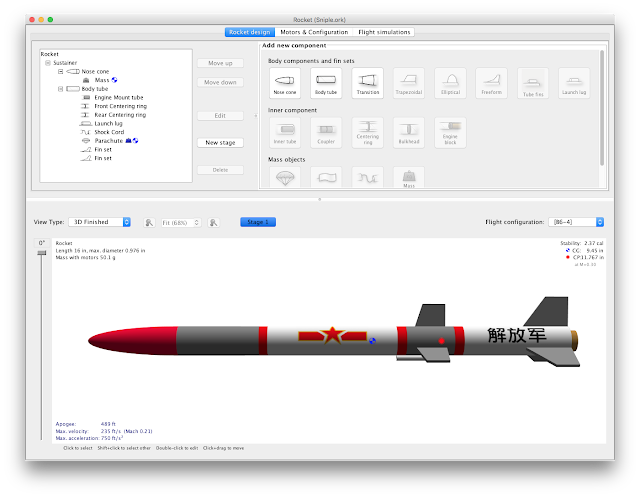This screenshot has width=640, height=497.
Task: Add a Parachute mass object
Action: (285, 178)
